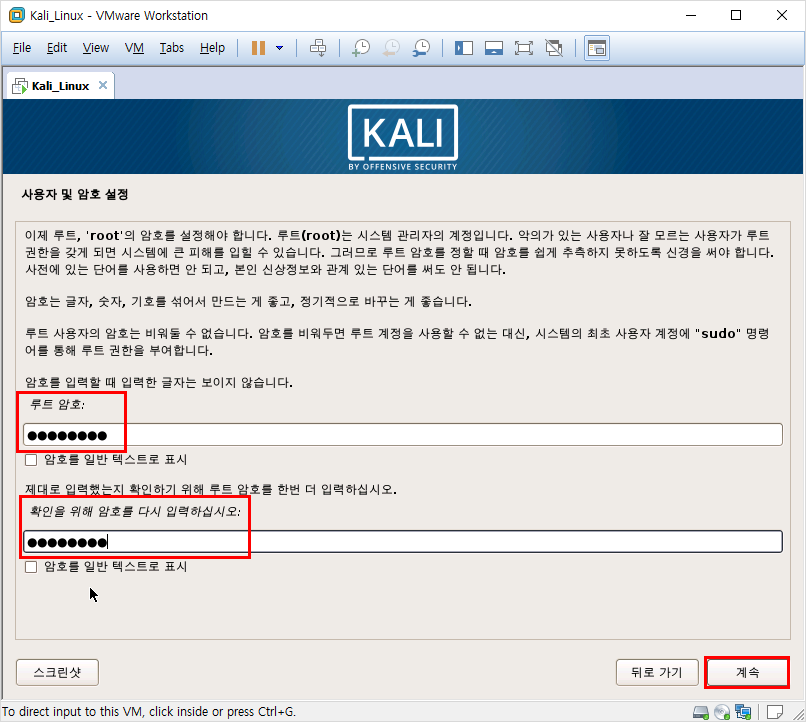Image resolution: width=806 pixels, height=722 pixels.
Task: Click the 'To direct input to this VM' status text
Action: pos(149,712)
